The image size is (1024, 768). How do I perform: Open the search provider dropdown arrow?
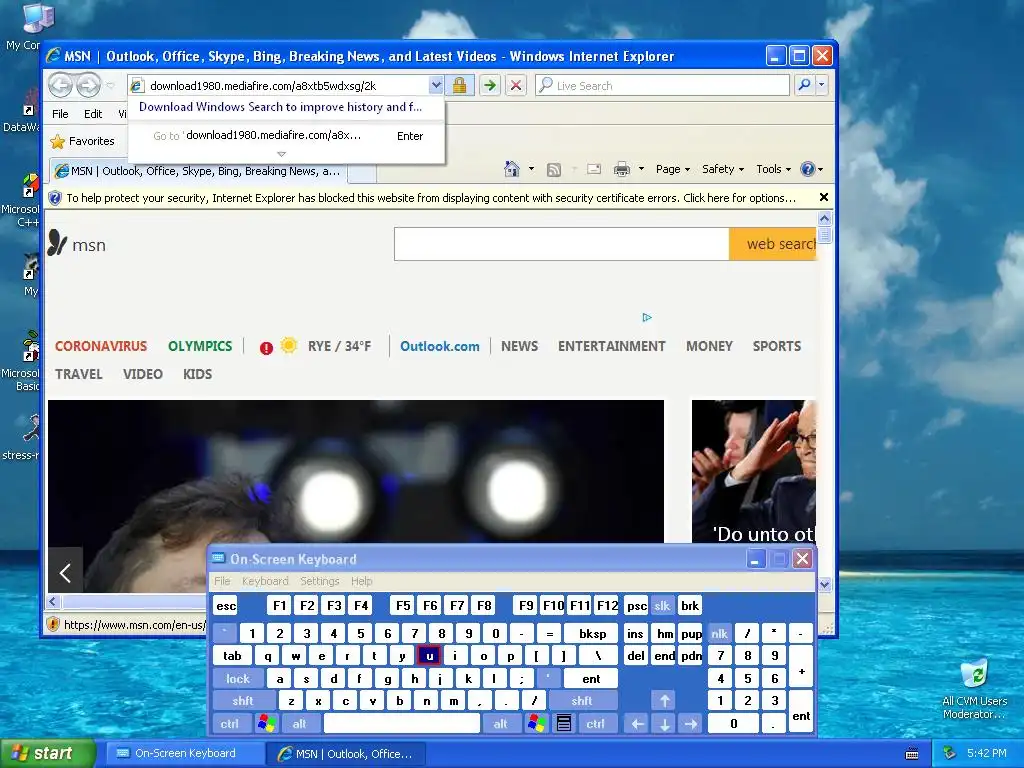pos(822,85)
